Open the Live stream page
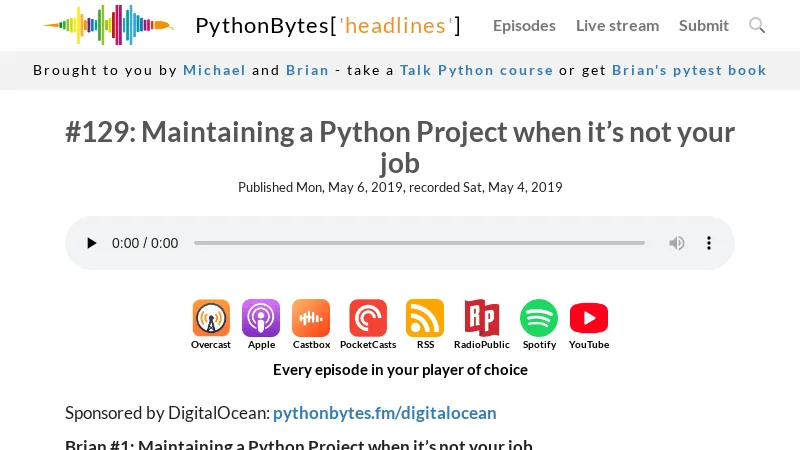800x450 pixels. (x=617, y=25)
